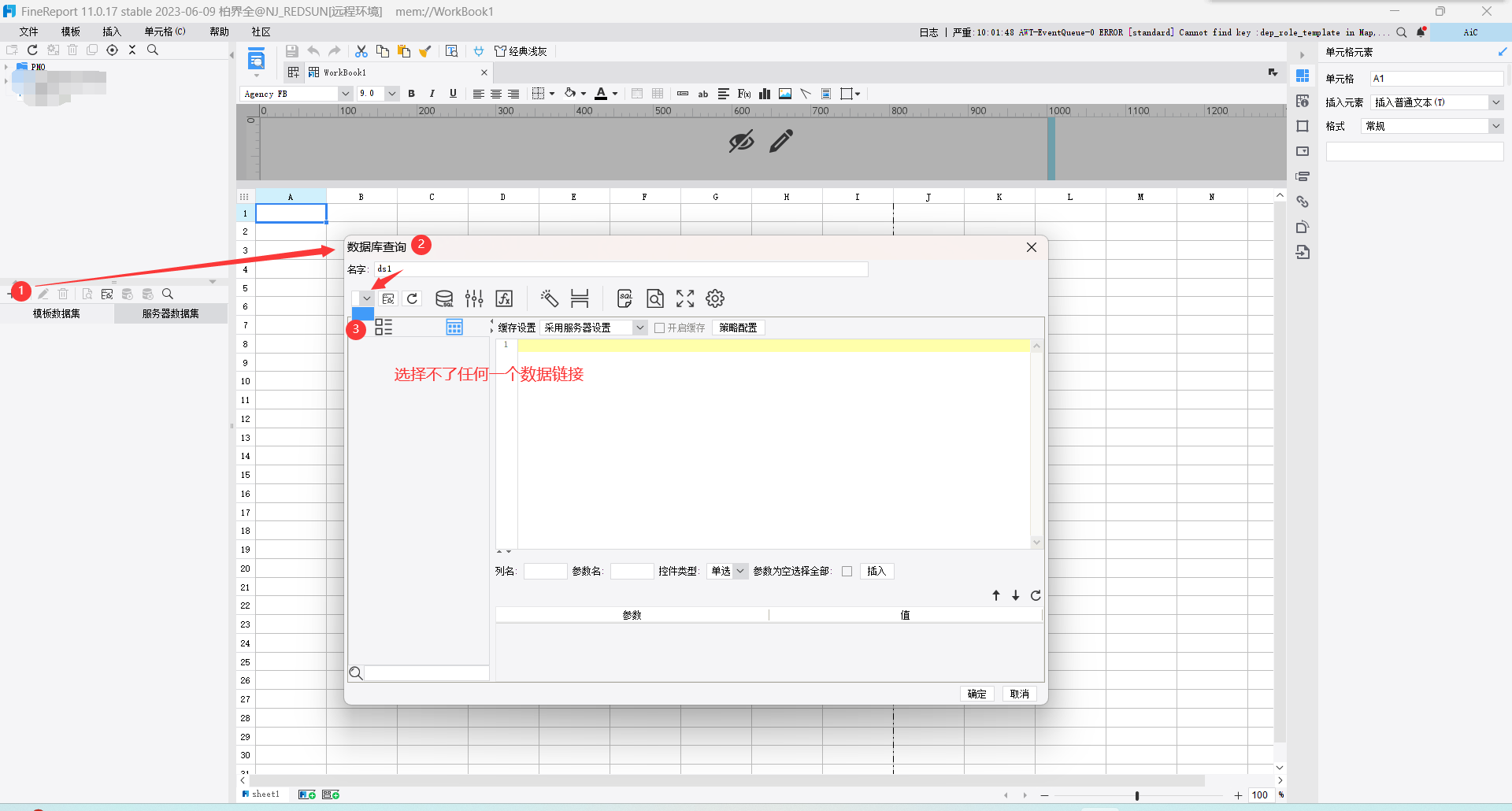Screen dimensions: 1512x811
Task: Click the fill color bucket swatch
Action: (570, 94)
